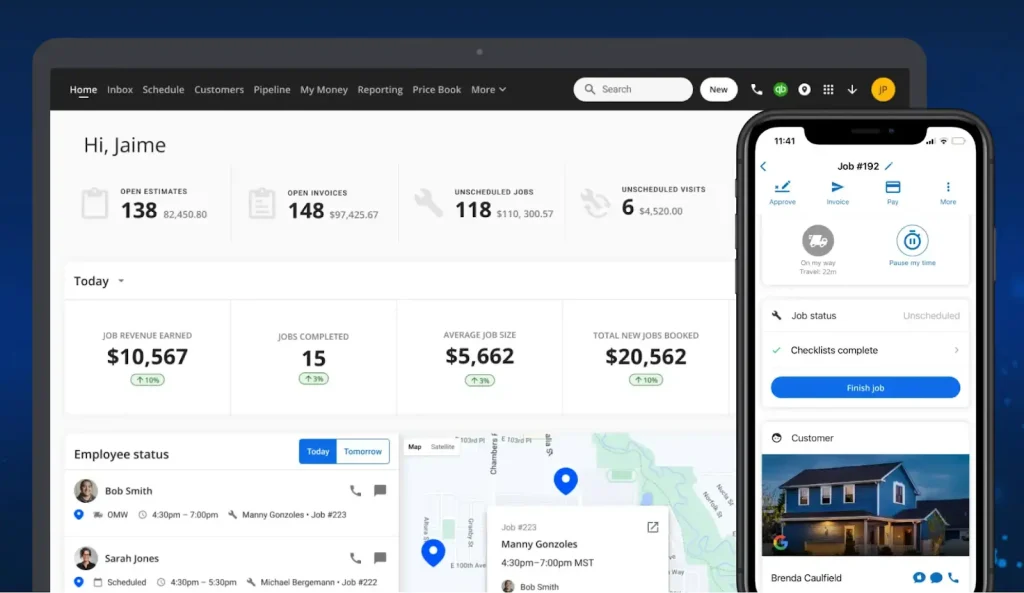The height and width of the screenshot is (593, 1024).
Task: Click the Unscheduled Jobs wrench icon
Action: 428,202
